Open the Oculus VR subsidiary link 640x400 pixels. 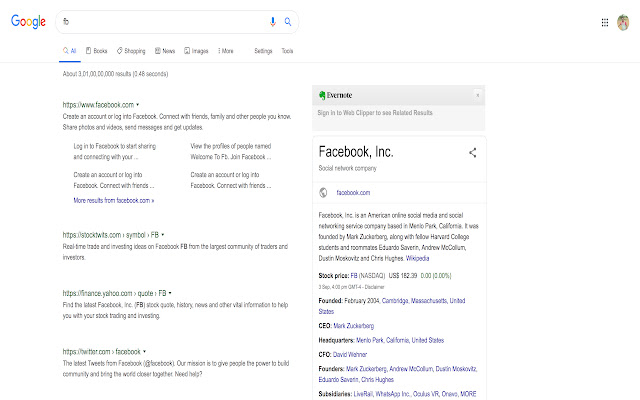(x=426, y=394)
